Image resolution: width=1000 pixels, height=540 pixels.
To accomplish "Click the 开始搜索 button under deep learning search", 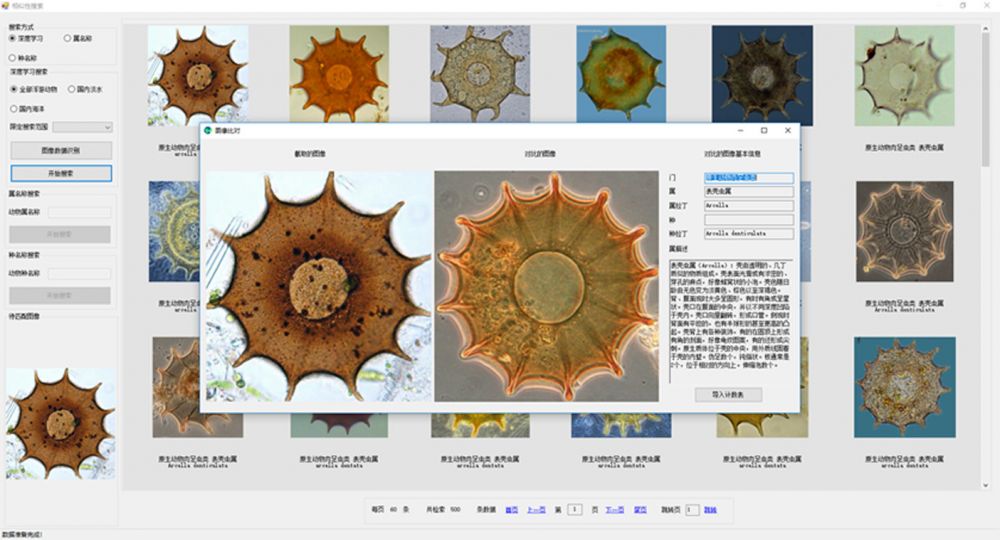I will [x=60, y=173].
